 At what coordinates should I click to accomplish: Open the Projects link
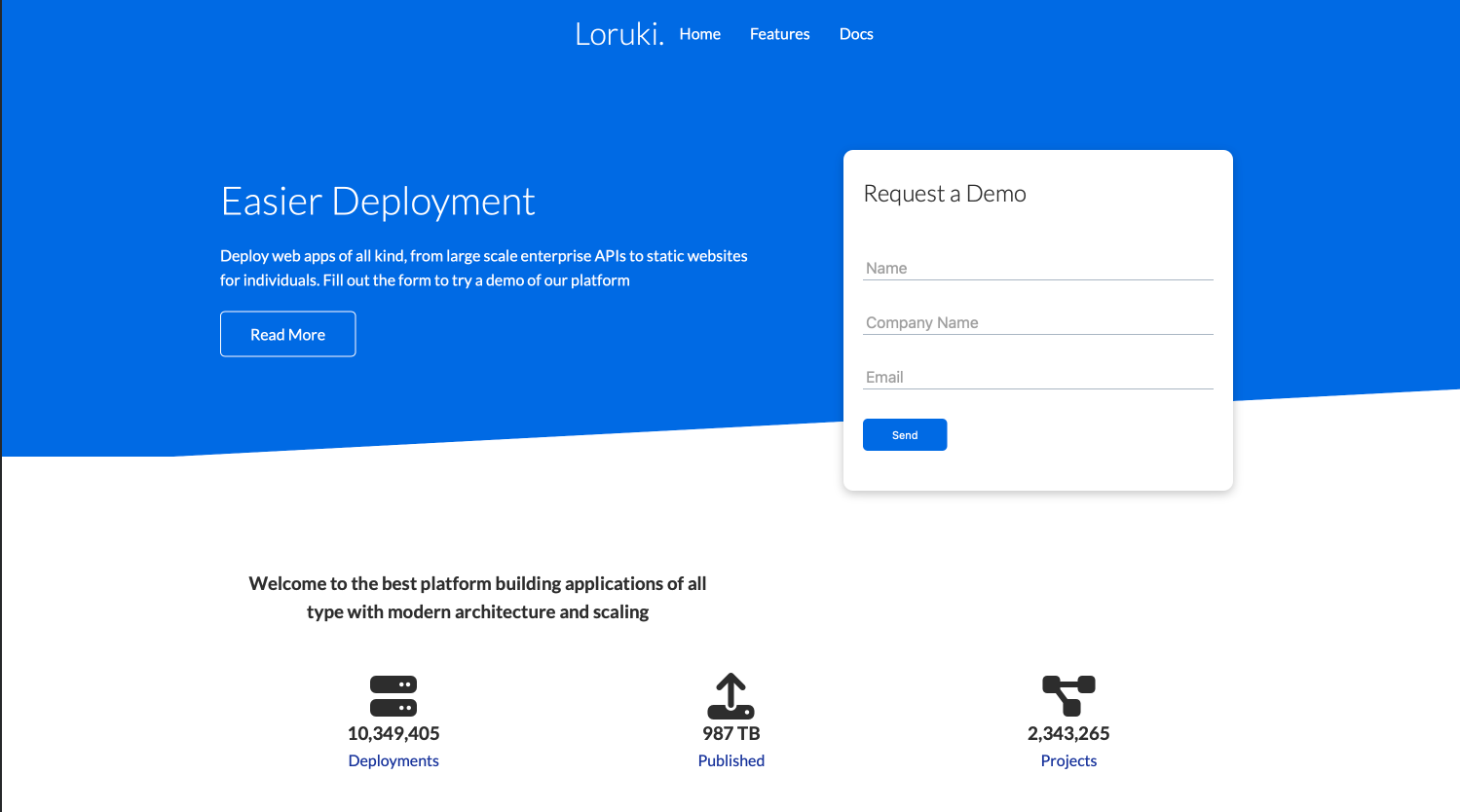click(x=1068, y=760)
